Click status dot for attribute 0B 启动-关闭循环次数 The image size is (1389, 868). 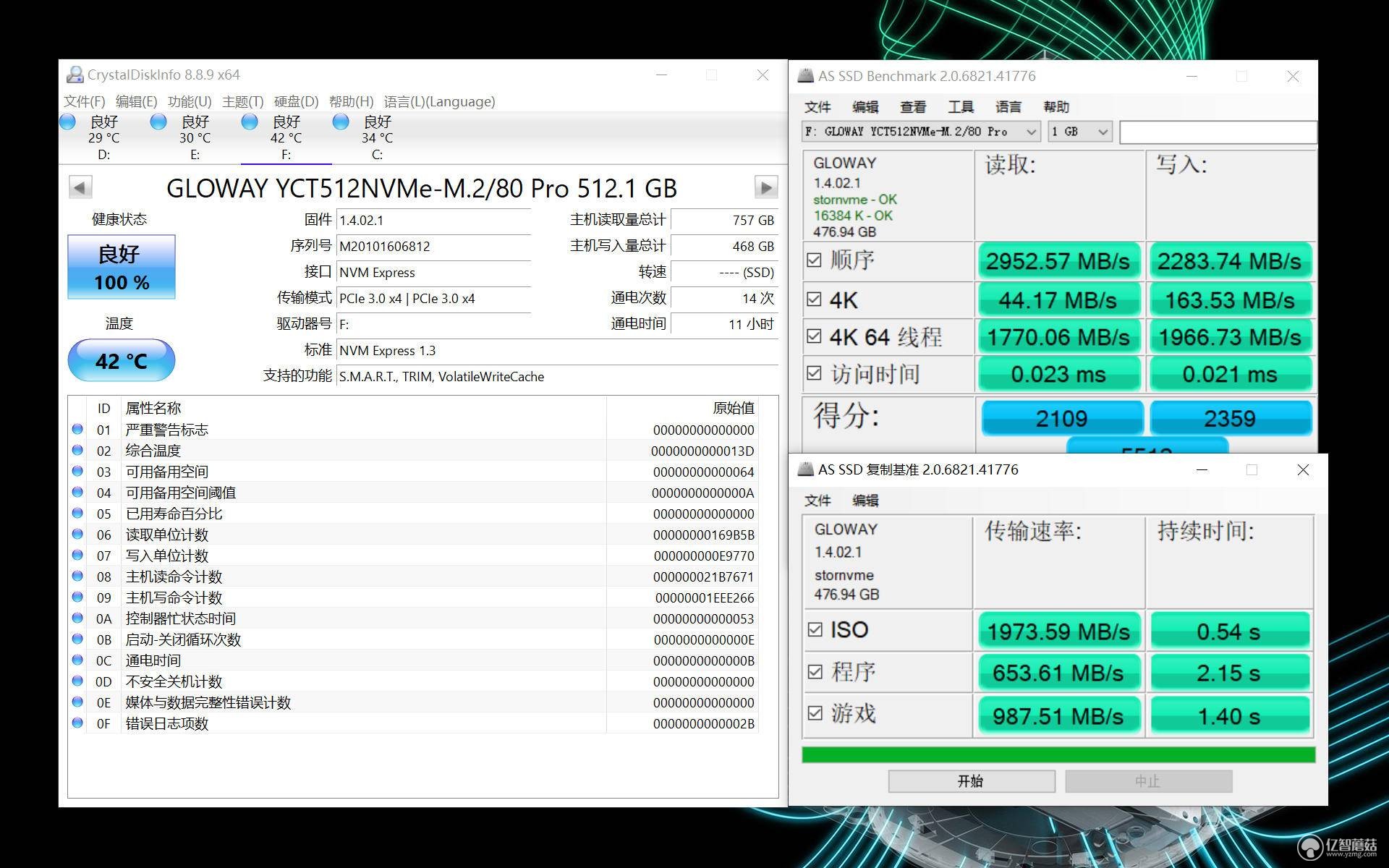click(77, 639)
